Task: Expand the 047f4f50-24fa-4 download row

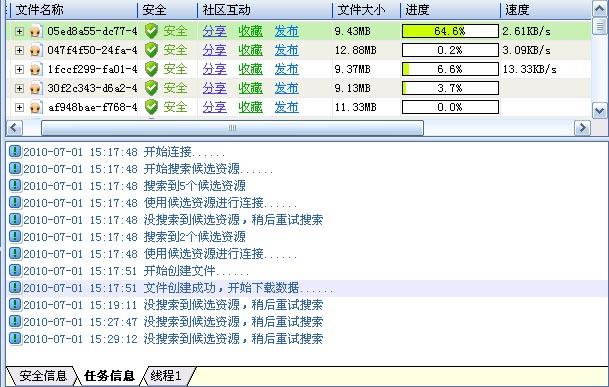Action: pyautogui.click(x=19, y=50)
